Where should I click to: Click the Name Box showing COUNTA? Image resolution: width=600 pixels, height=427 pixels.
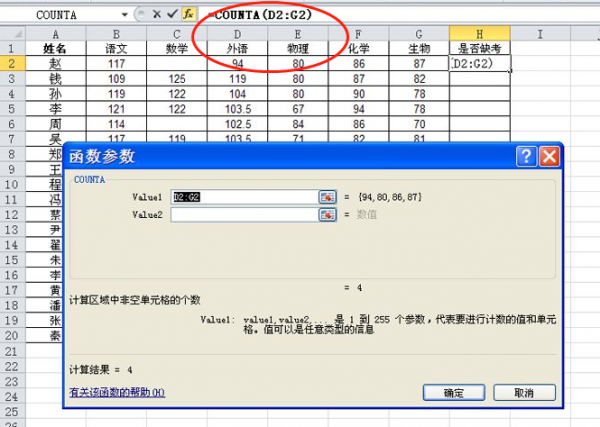57,15
